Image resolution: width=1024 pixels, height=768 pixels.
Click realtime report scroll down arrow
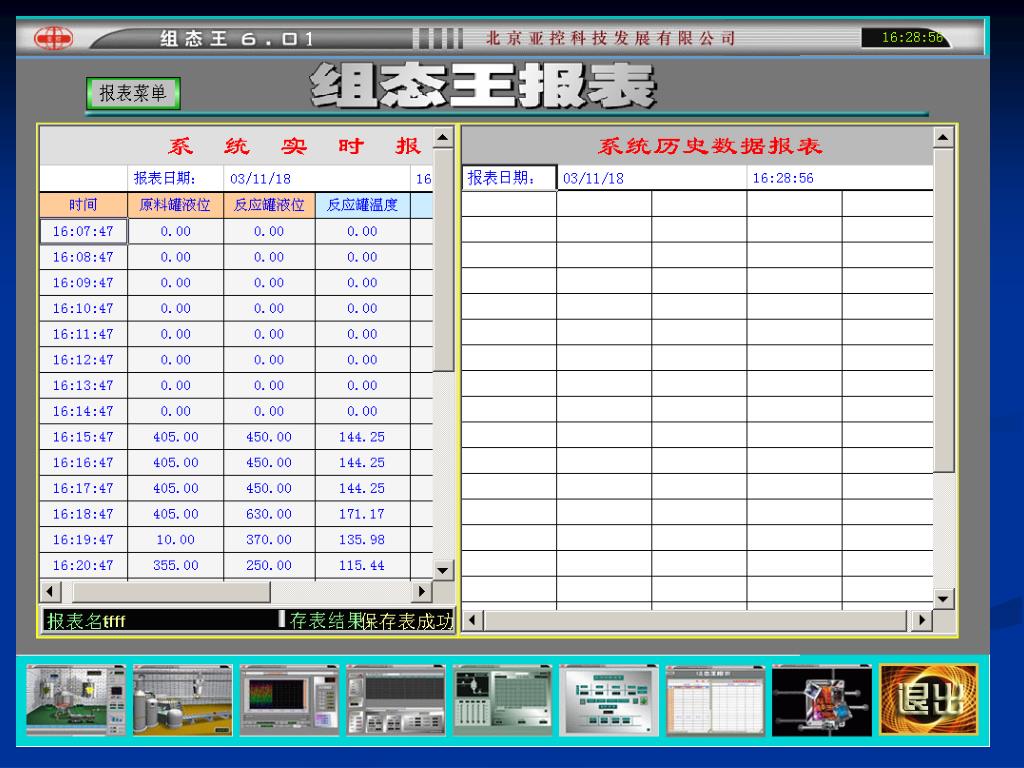pyautogui.click(x=443, y=570)
